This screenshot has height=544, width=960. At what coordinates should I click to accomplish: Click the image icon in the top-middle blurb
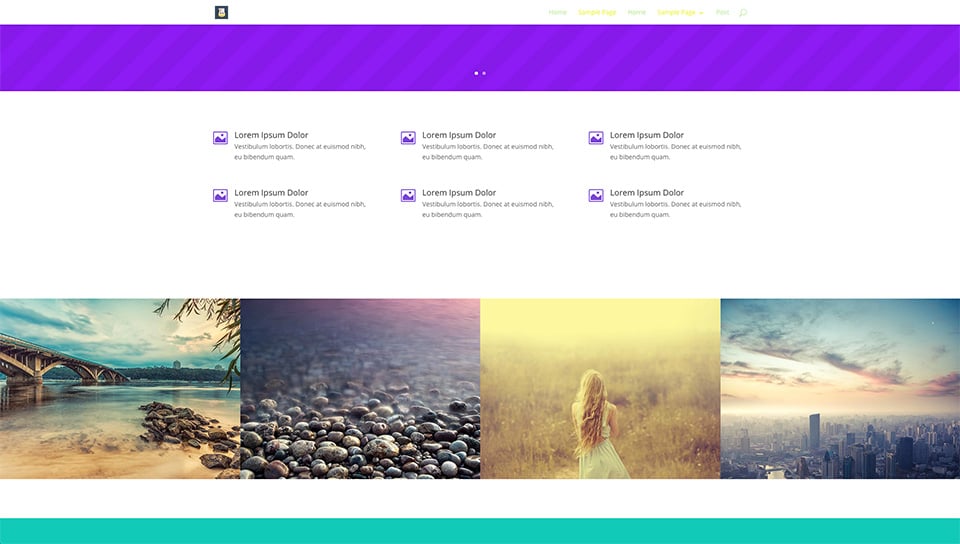(x=408, y=138)
